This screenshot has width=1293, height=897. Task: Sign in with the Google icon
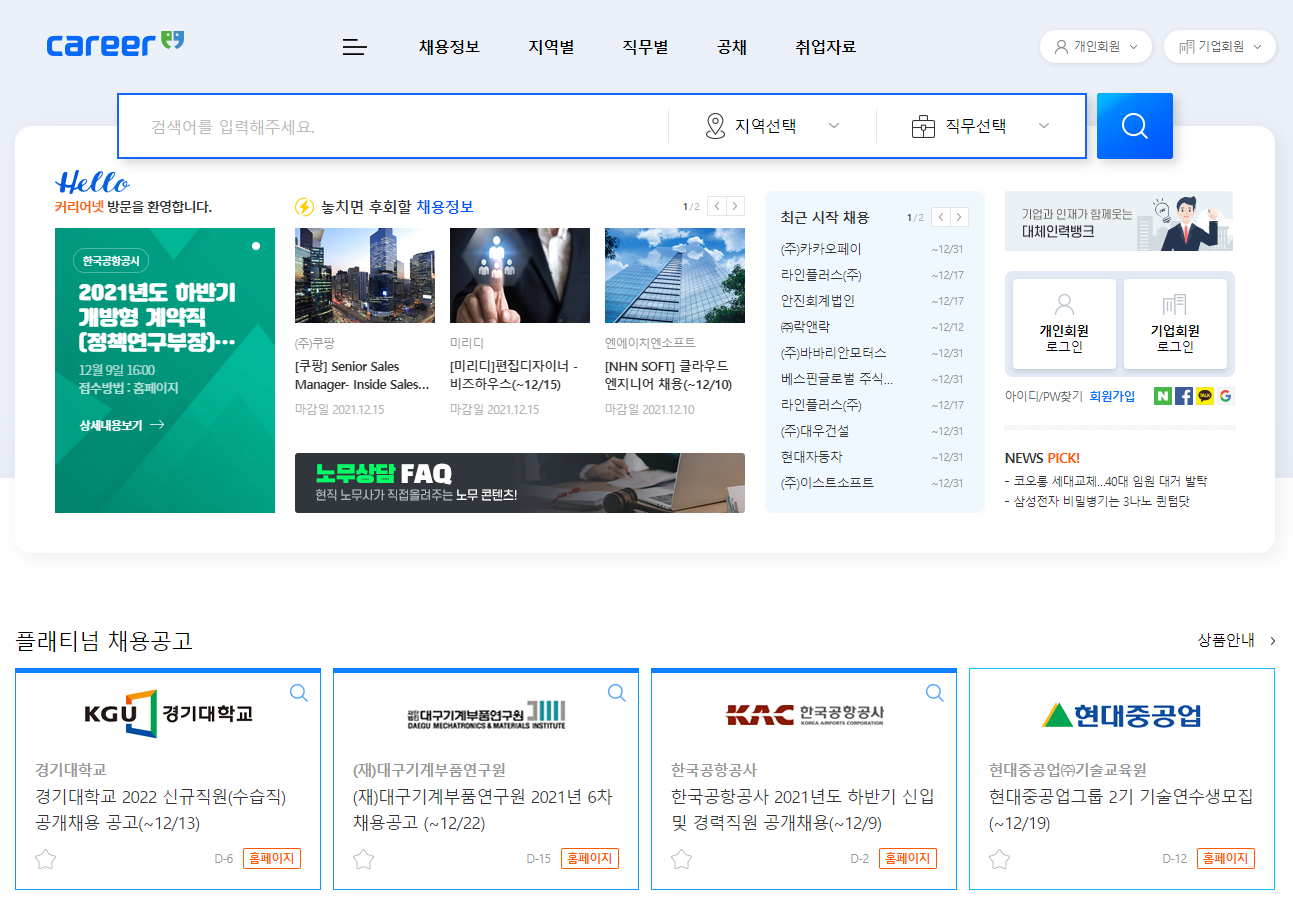[x=1226, y=396]
